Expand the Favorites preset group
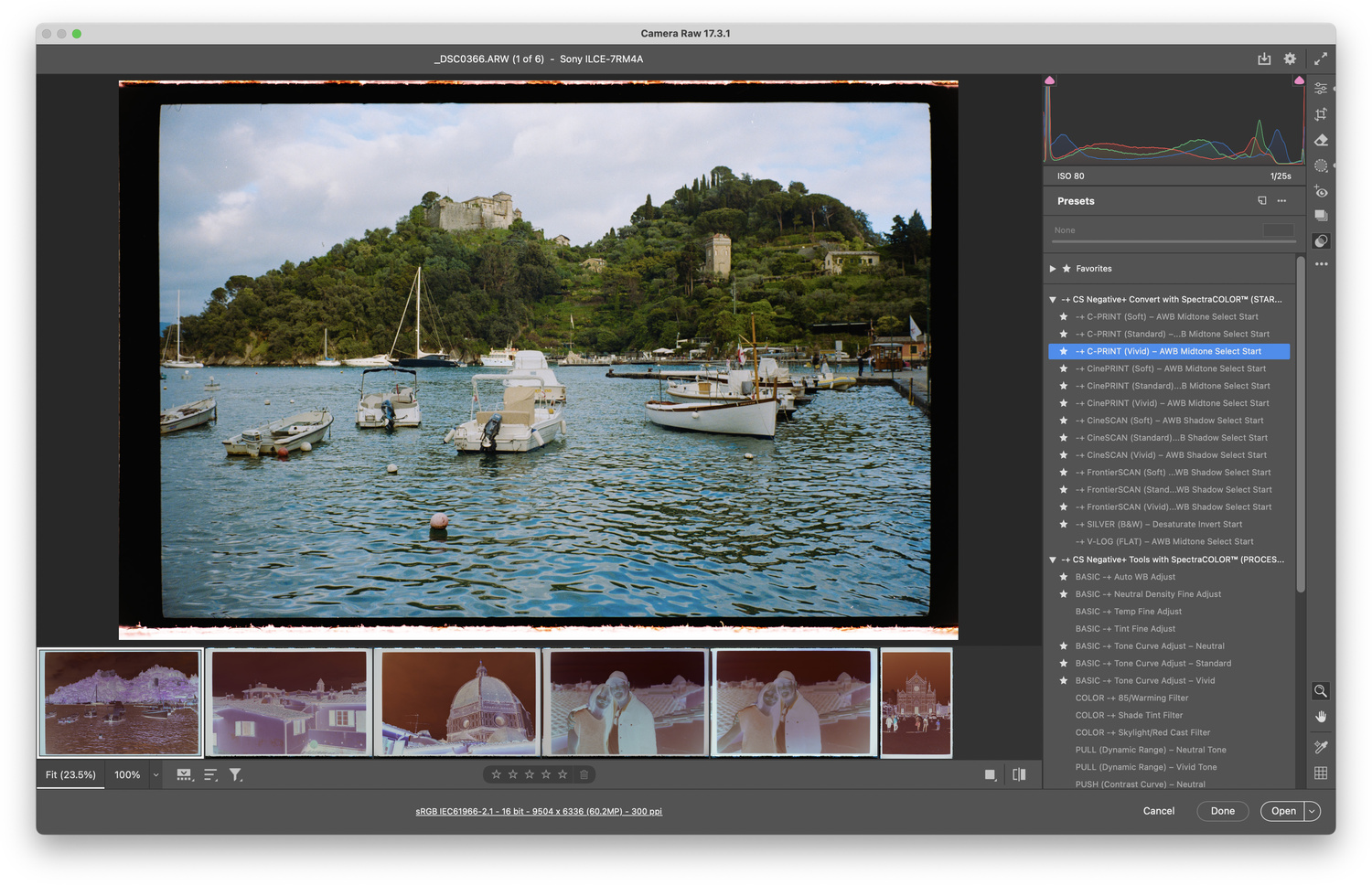The height and width of the screenshot is (885, 1372). pos(1053,269)
